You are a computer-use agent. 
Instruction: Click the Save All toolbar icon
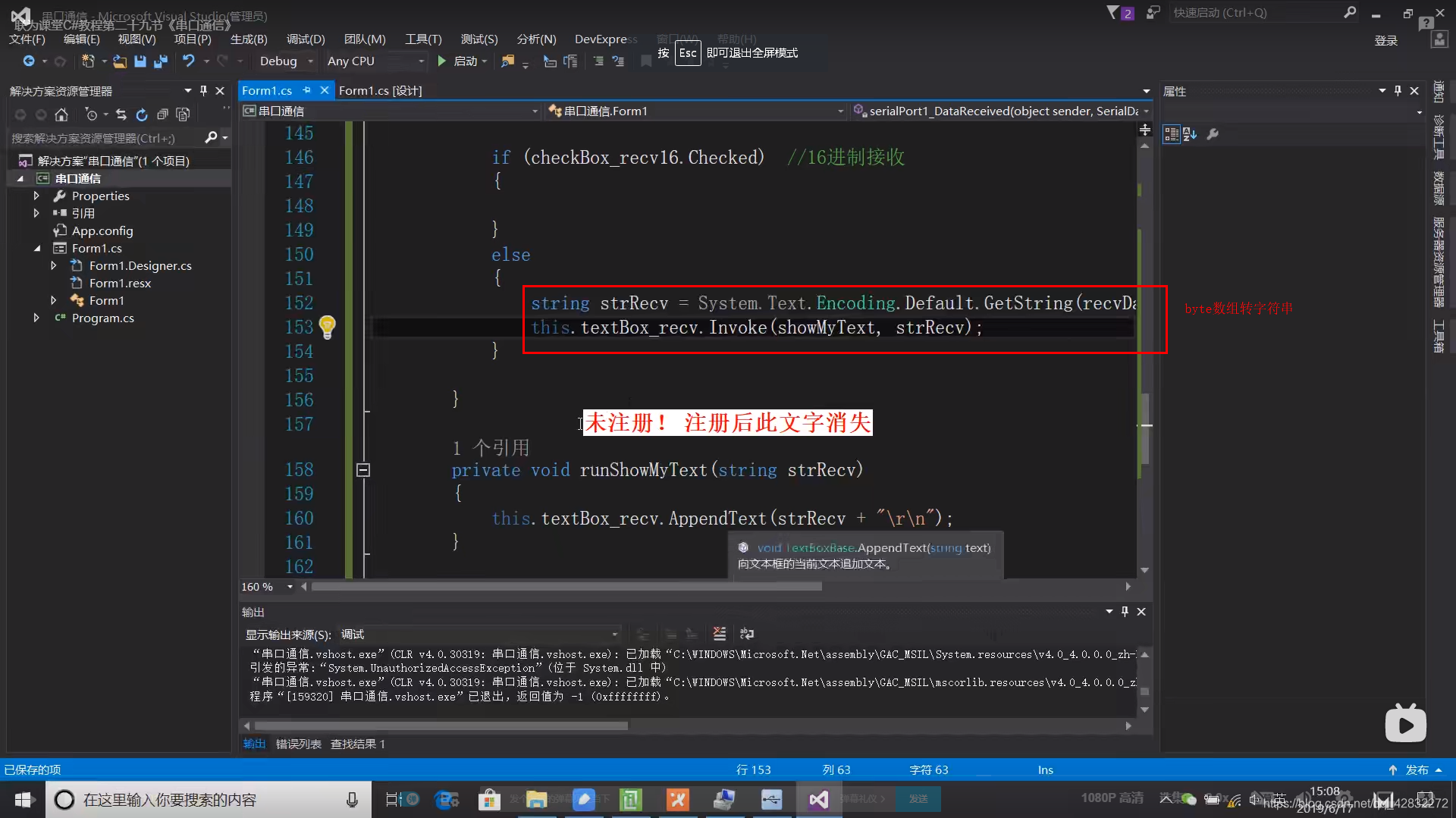[x=160, y=61]
